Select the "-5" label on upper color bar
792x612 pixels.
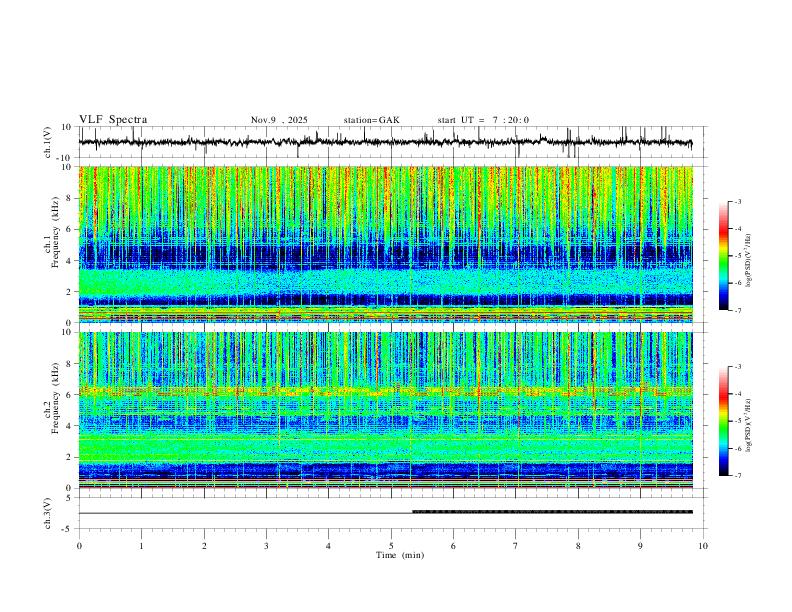[737, 256]
